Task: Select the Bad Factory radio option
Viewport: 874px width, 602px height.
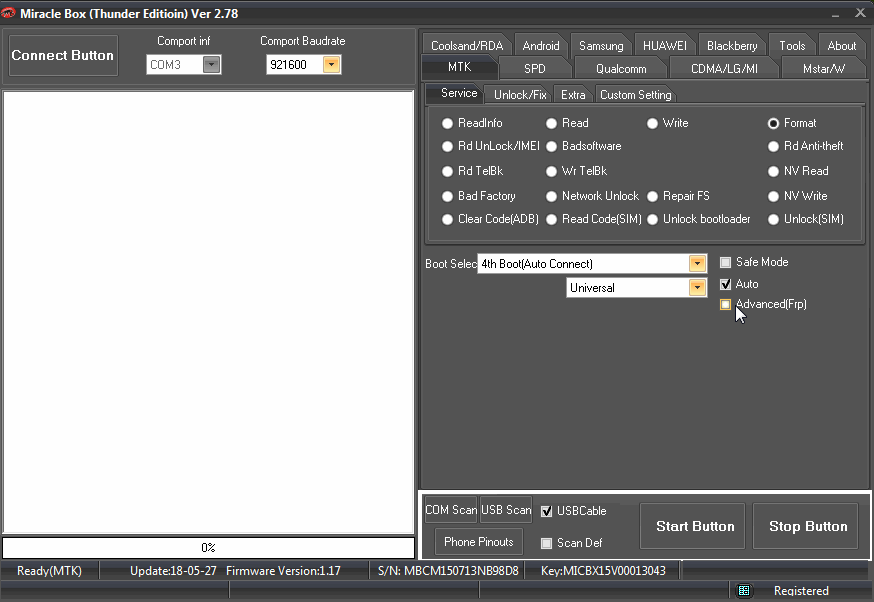Action: coord(447,196)
